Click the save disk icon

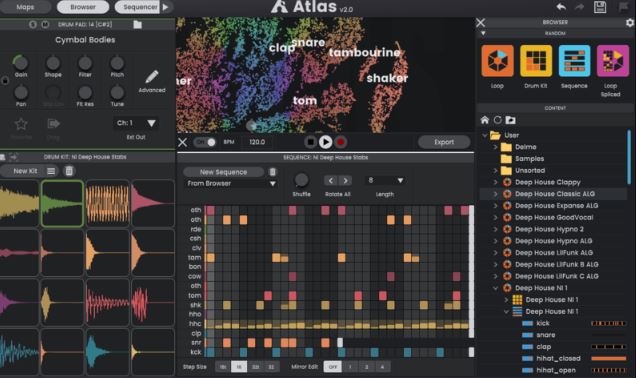pos(600,7)
